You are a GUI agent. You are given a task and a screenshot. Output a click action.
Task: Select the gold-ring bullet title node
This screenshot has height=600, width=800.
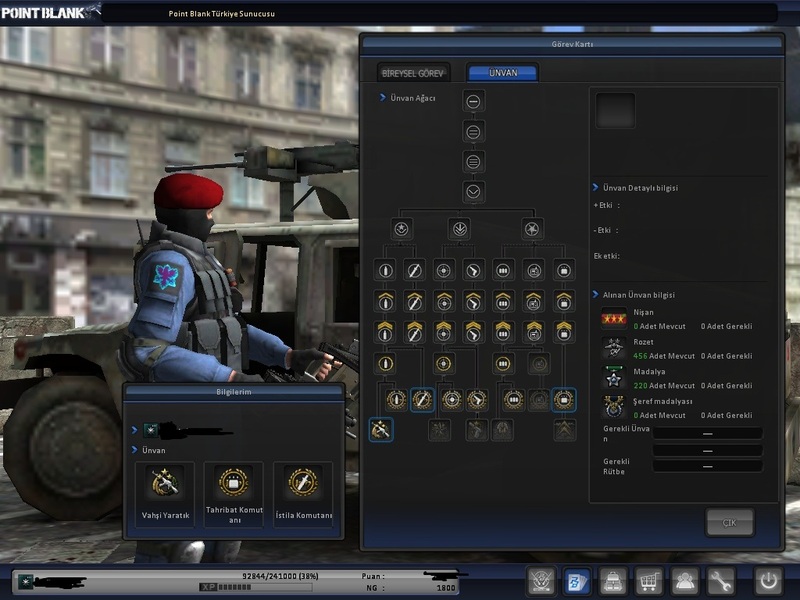[386, 364]
